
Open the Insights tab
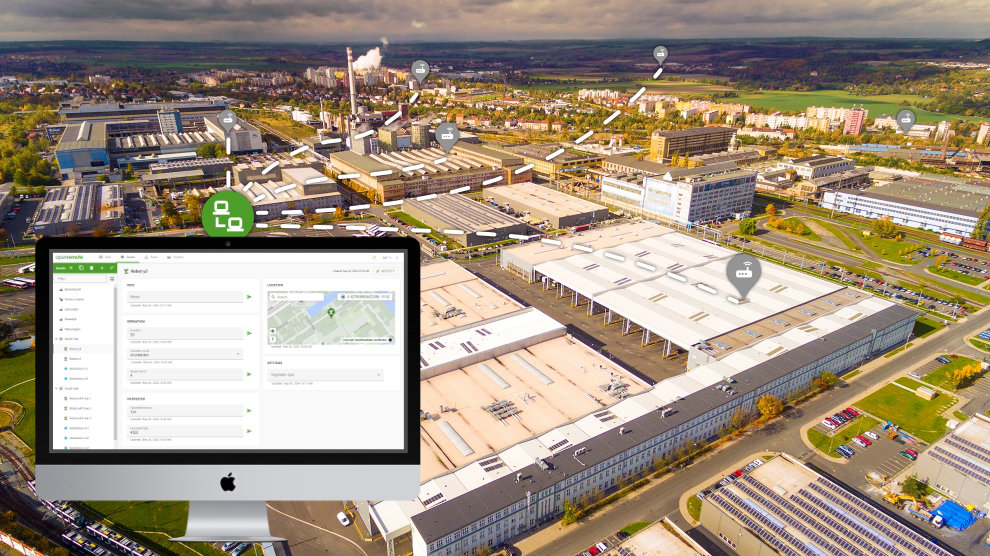point(177,257)
